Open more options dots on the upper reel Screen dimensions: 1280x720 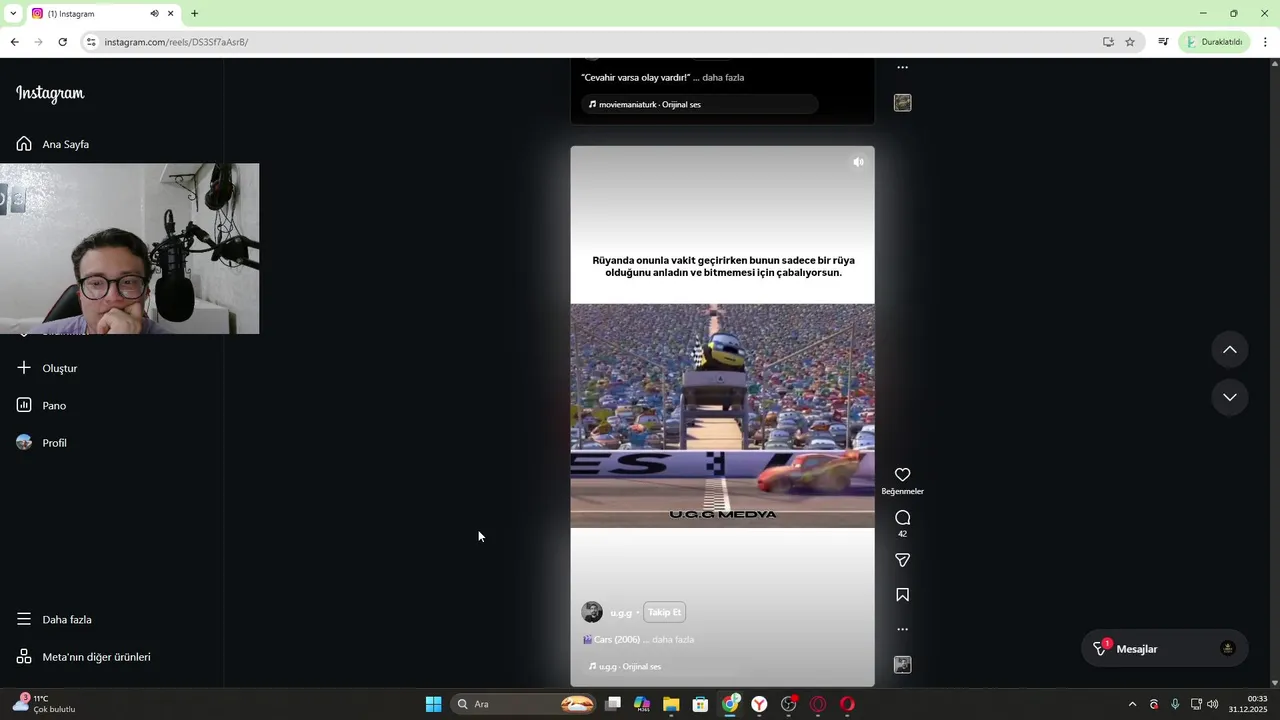click(902, 68)
